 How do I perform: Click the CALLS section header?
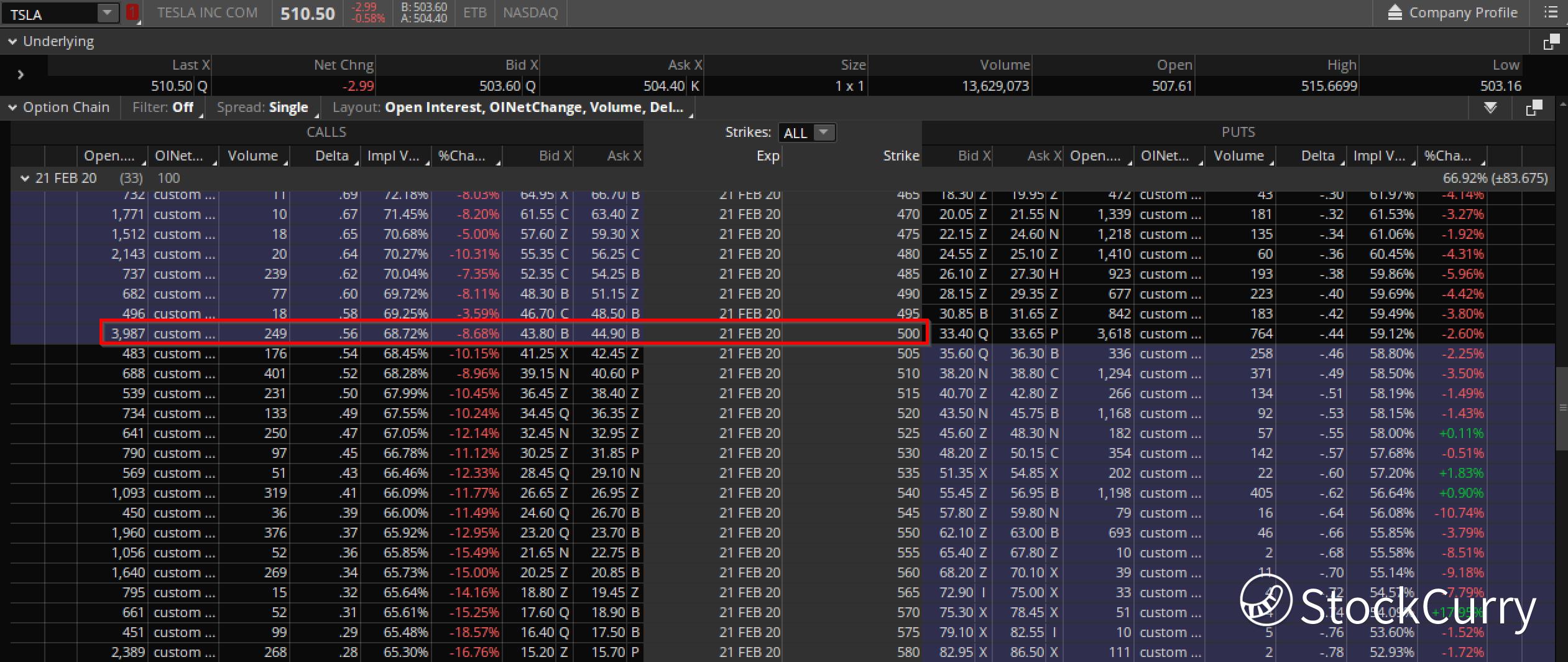(x=326, y=132)
